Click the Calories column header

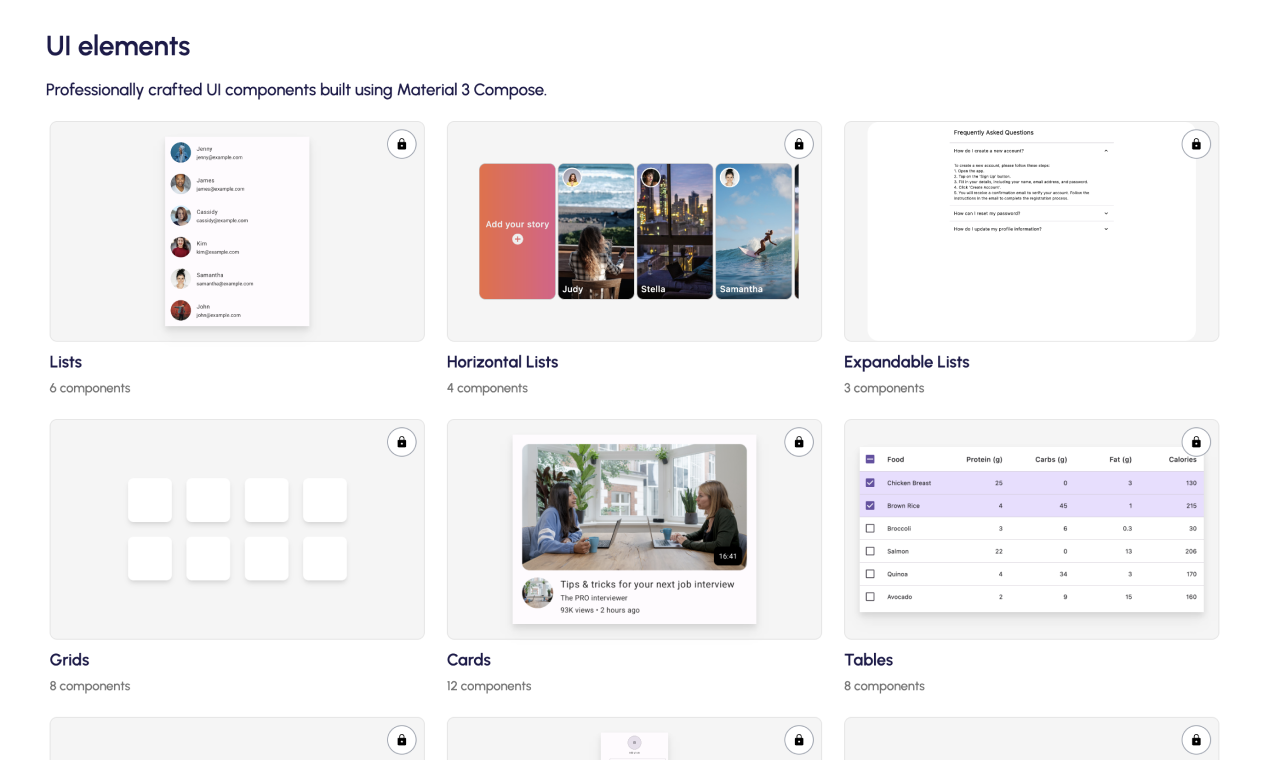1183,460
